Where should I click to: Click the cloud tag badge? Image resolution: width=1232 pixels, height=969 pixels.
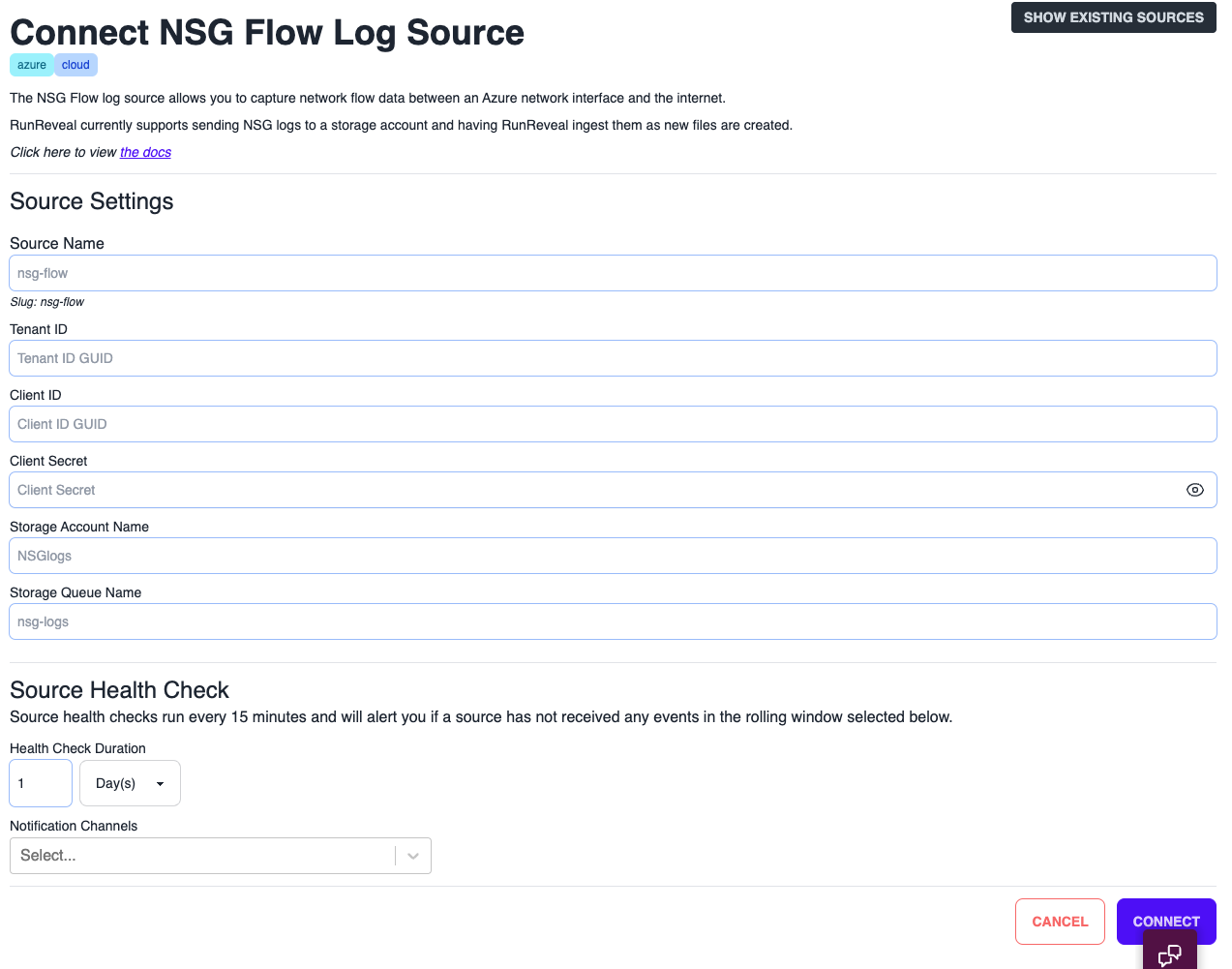click(x=75, y=65)
